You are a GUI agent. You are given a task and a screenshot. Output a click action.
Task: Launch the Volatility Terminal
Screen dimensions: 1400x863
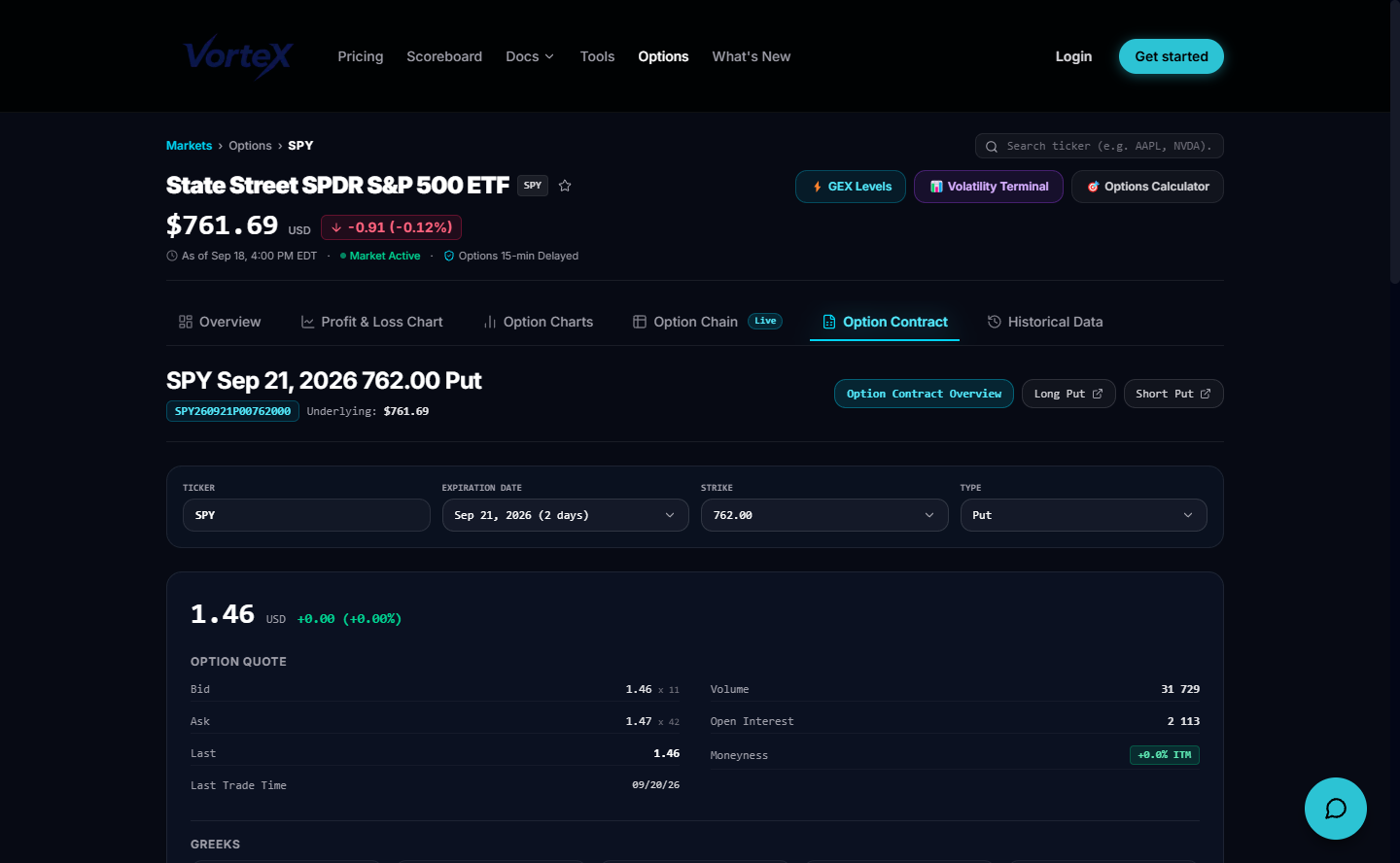click(x=989, y=187)
